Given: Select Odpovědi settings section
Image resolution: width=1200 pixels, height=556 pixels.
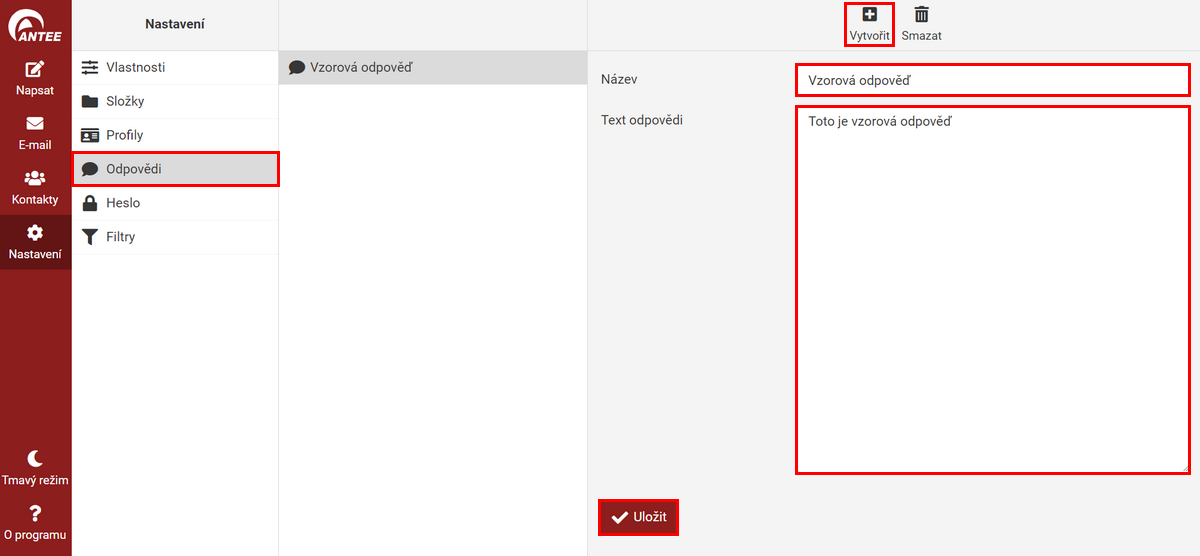Looking at the screenshot, I should (133, 169).
